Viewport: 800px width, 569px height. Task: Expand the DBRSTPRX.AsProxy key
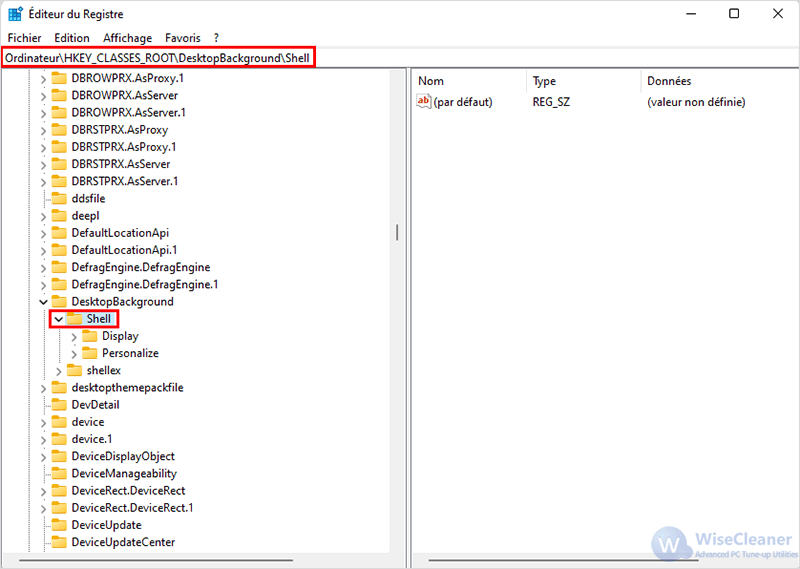[43, 130]
